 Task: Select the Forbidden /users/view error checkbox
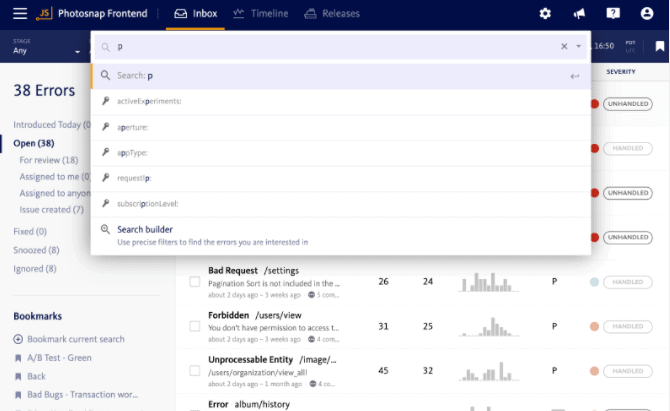195,326
